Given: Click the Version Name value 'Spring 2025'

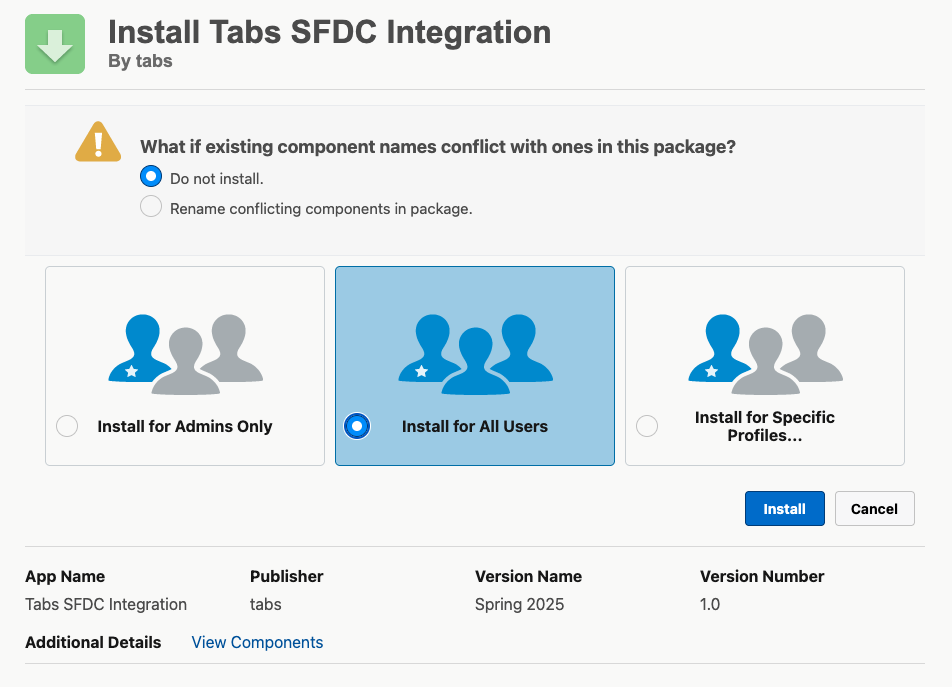Looking at the screenshot, I should (519, 604).
